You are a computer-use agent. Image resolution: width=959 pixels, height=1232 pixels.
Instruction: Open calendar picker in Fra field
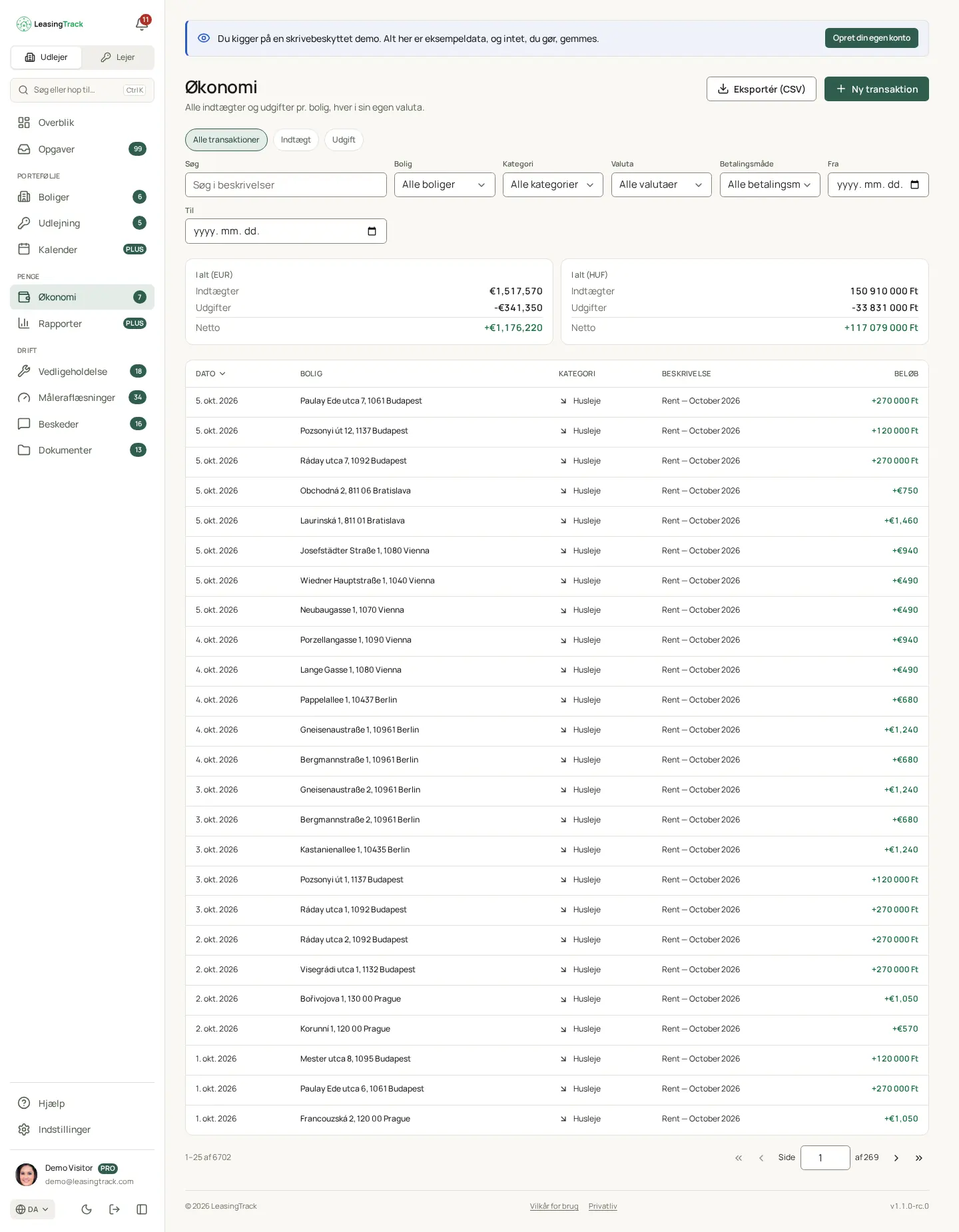point(914,184)
